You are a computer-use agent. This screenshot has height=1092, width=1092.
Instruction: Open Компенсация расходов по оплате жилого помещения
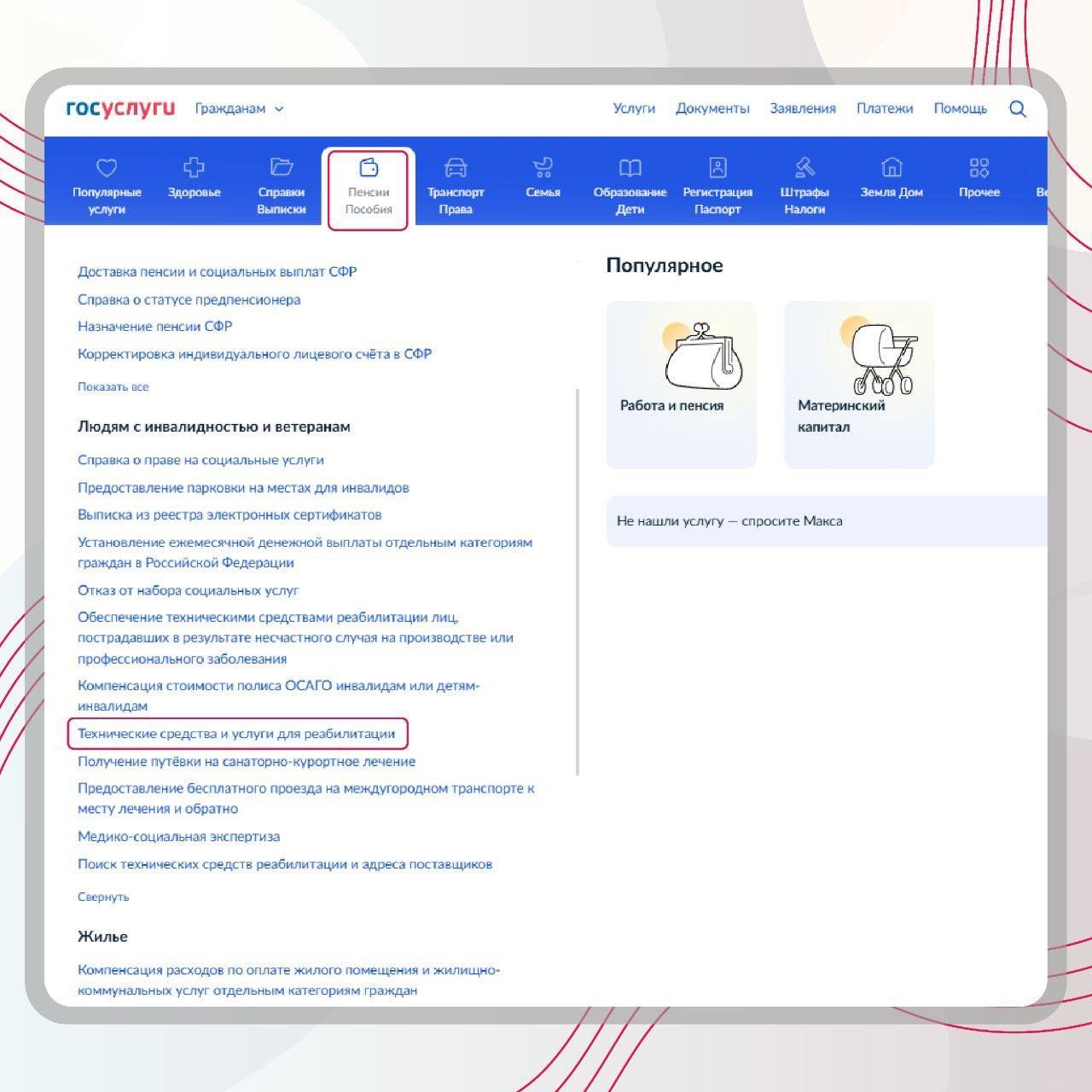[289, 980]
